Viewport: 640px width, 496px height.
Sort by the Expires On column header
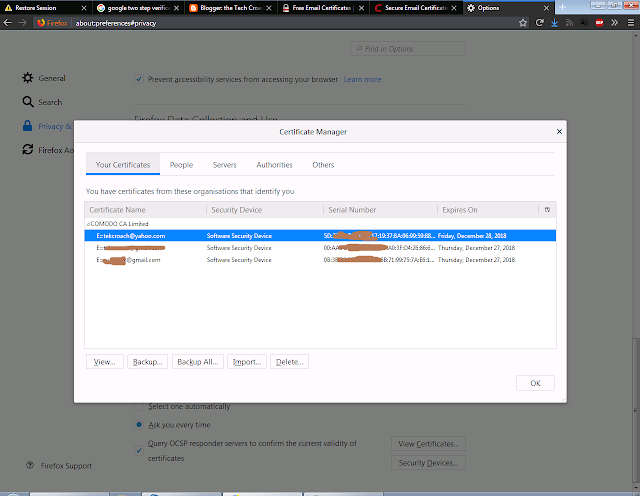point(488,210)
